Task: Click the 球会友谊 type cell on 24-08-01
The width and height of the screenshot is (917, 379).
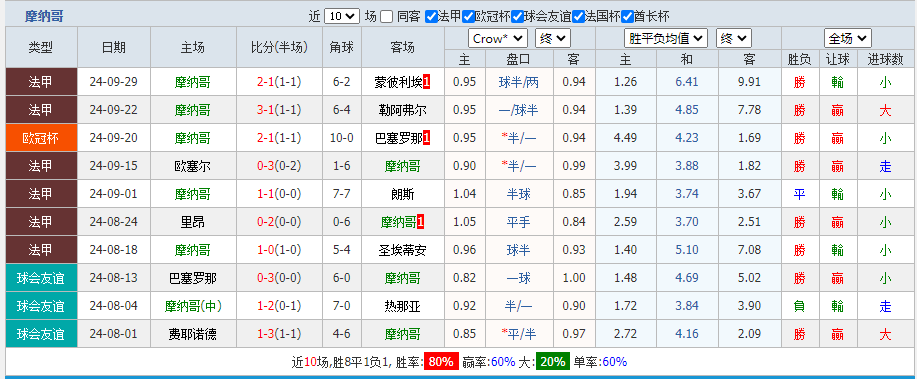Action: 41,334
